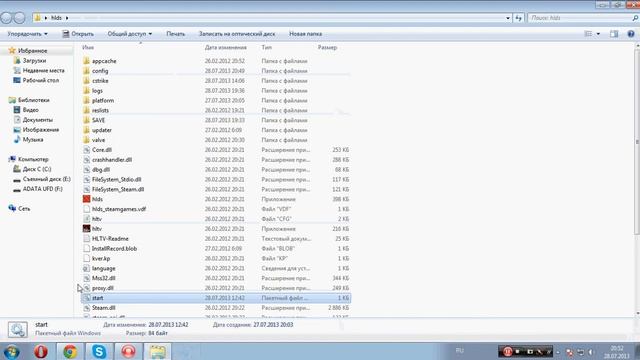Toggle the preview pane icon

pos(614,34)
